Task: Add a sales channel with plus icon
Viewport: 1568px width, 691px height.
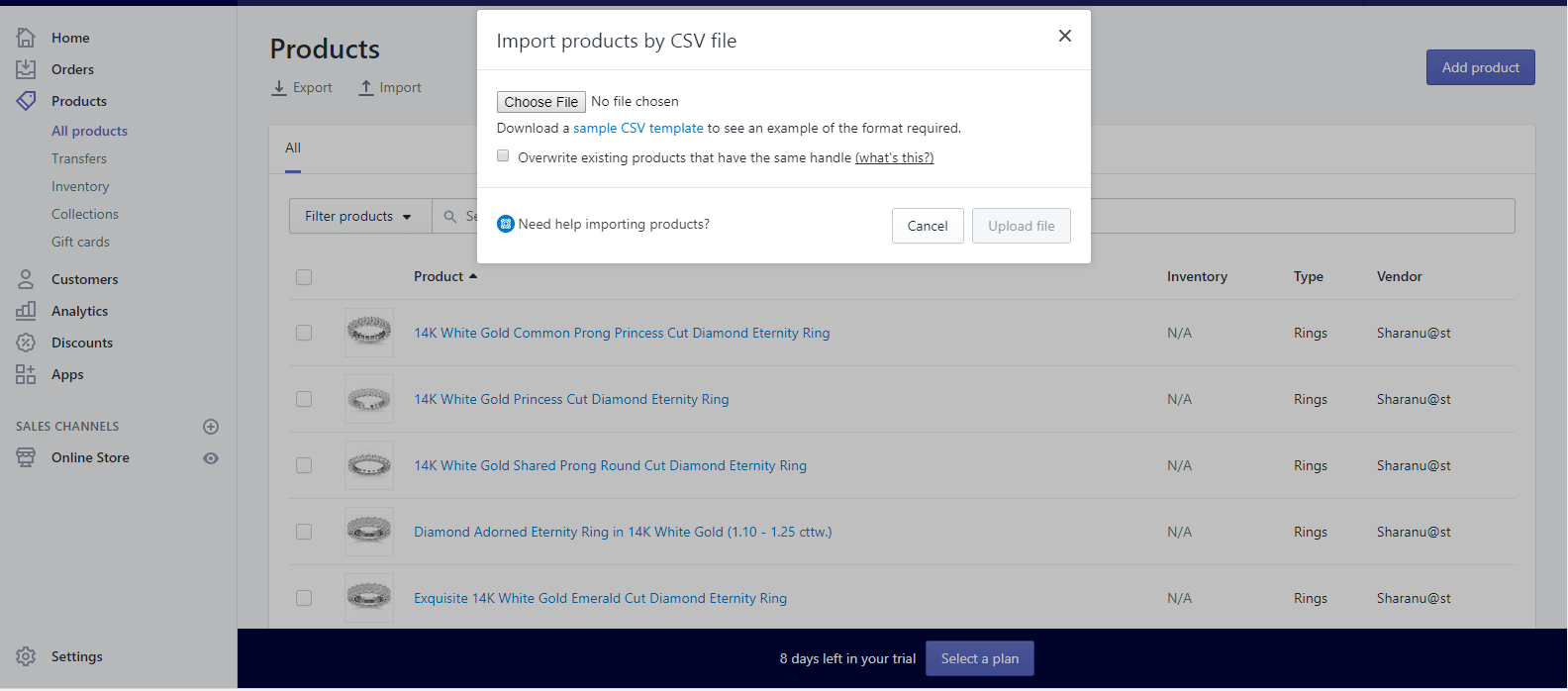Action: [x=211, y=427]
